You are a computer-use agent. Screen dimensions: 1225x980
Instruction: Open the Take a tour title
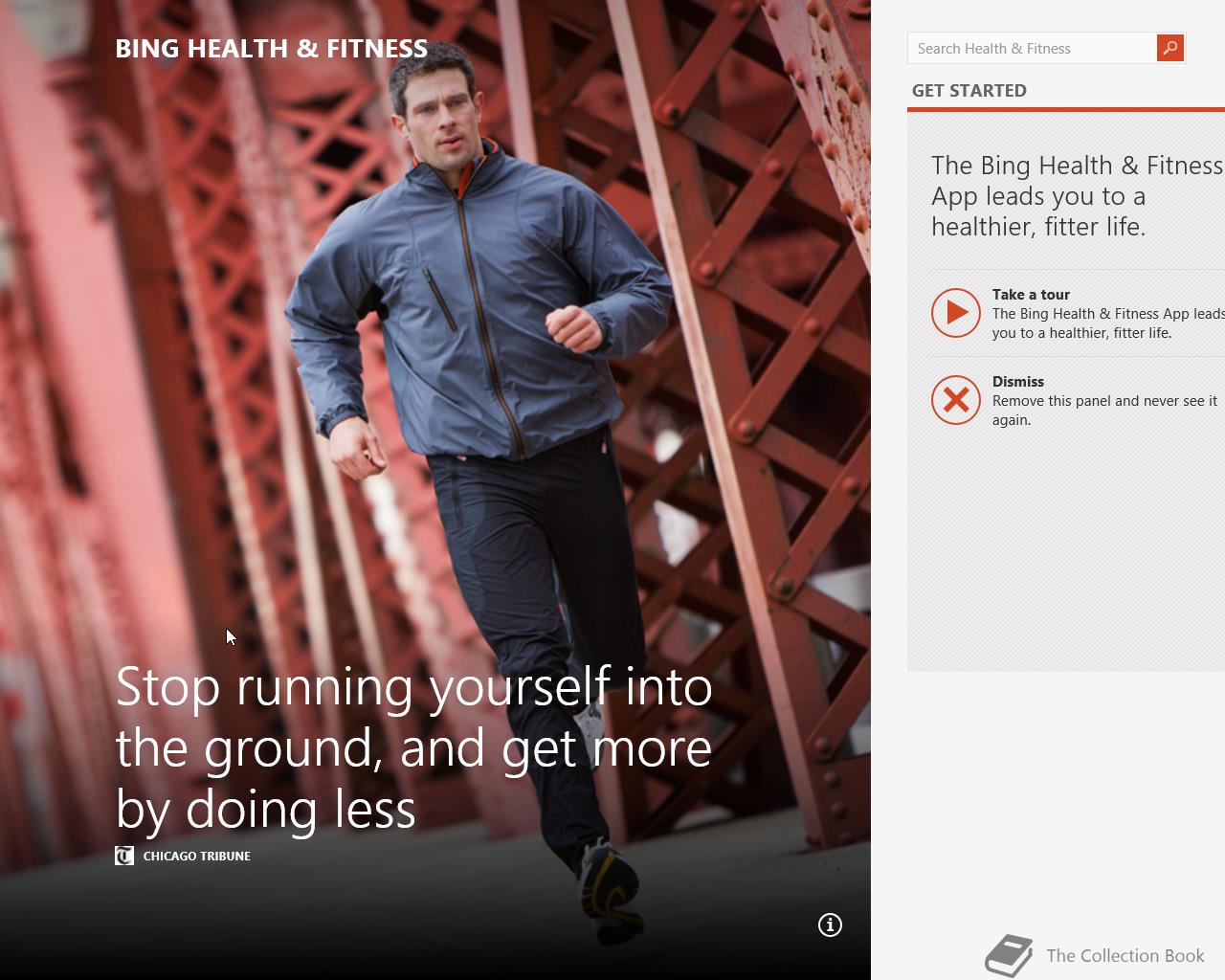point(1031,295)
